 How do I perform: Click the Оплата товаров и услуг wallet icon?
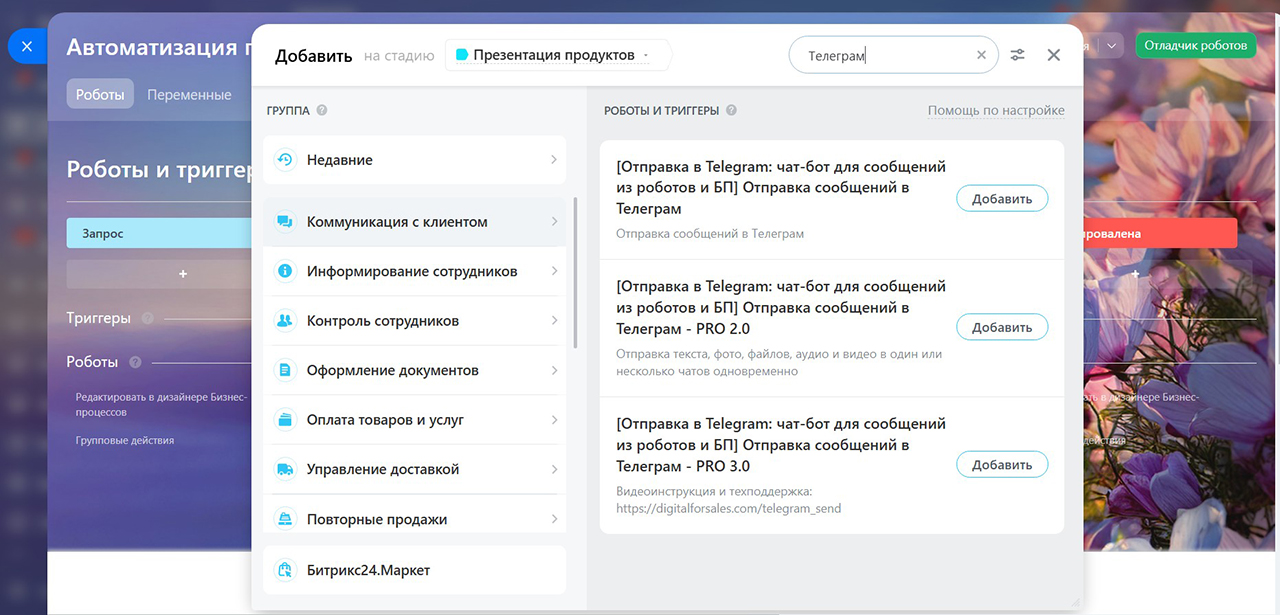[285, 420]
